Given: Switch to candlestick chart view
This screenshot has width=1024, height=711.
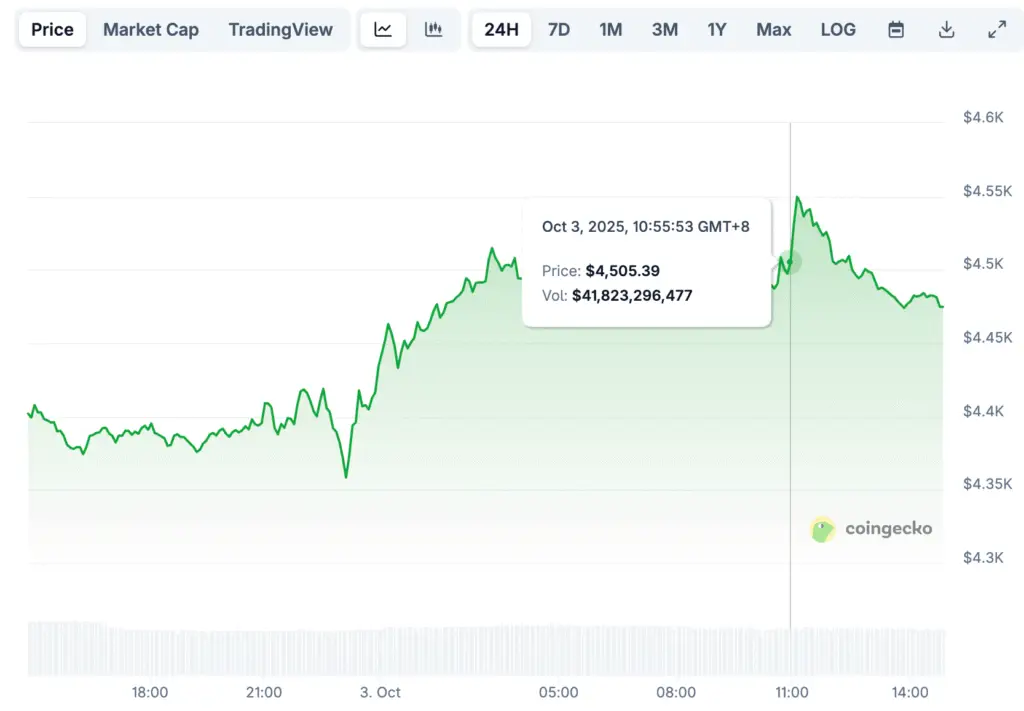Looking at the screenshot, I should click(433, 30).
